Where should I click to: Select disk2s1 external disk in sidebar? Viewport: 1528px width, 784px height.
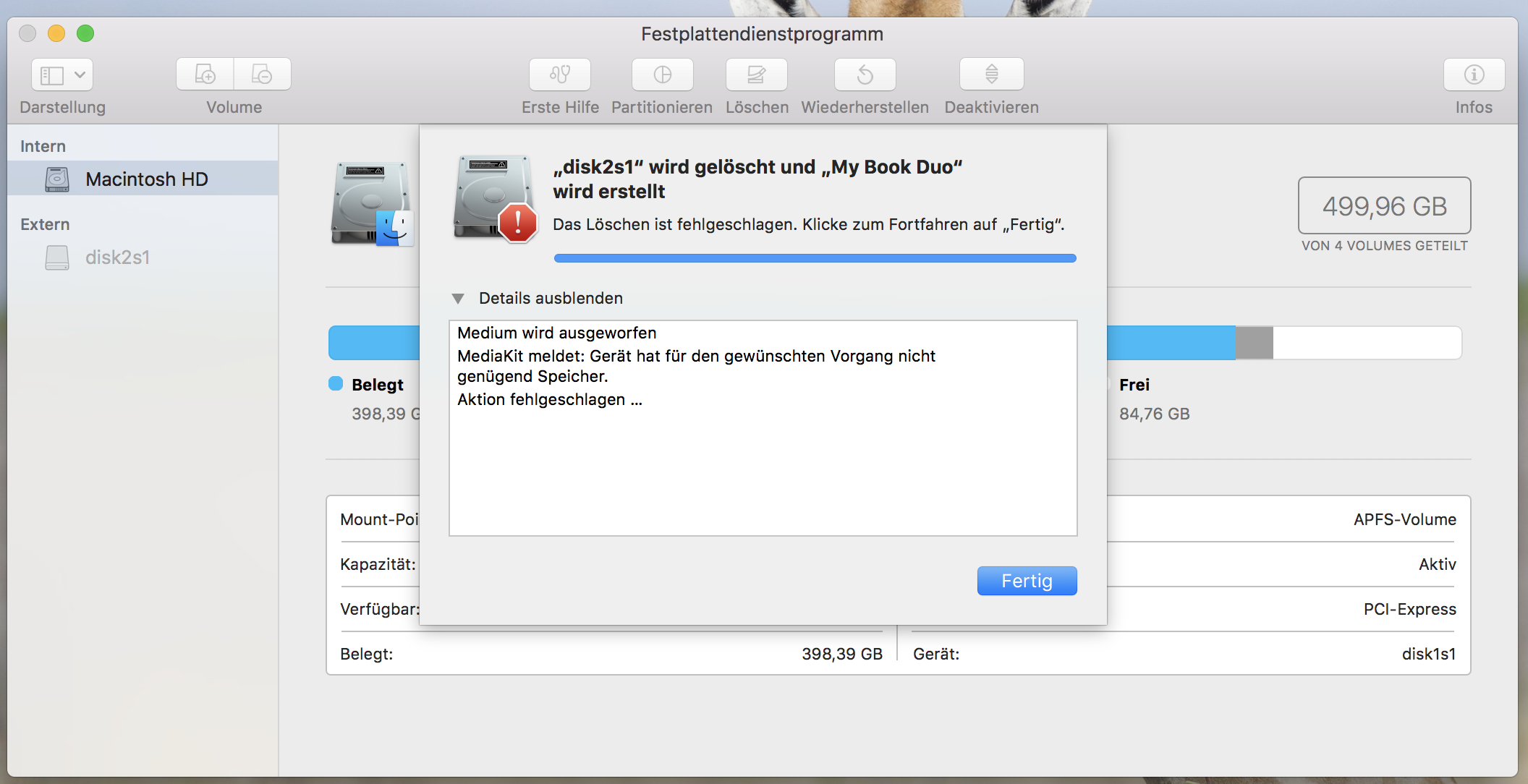117,257
